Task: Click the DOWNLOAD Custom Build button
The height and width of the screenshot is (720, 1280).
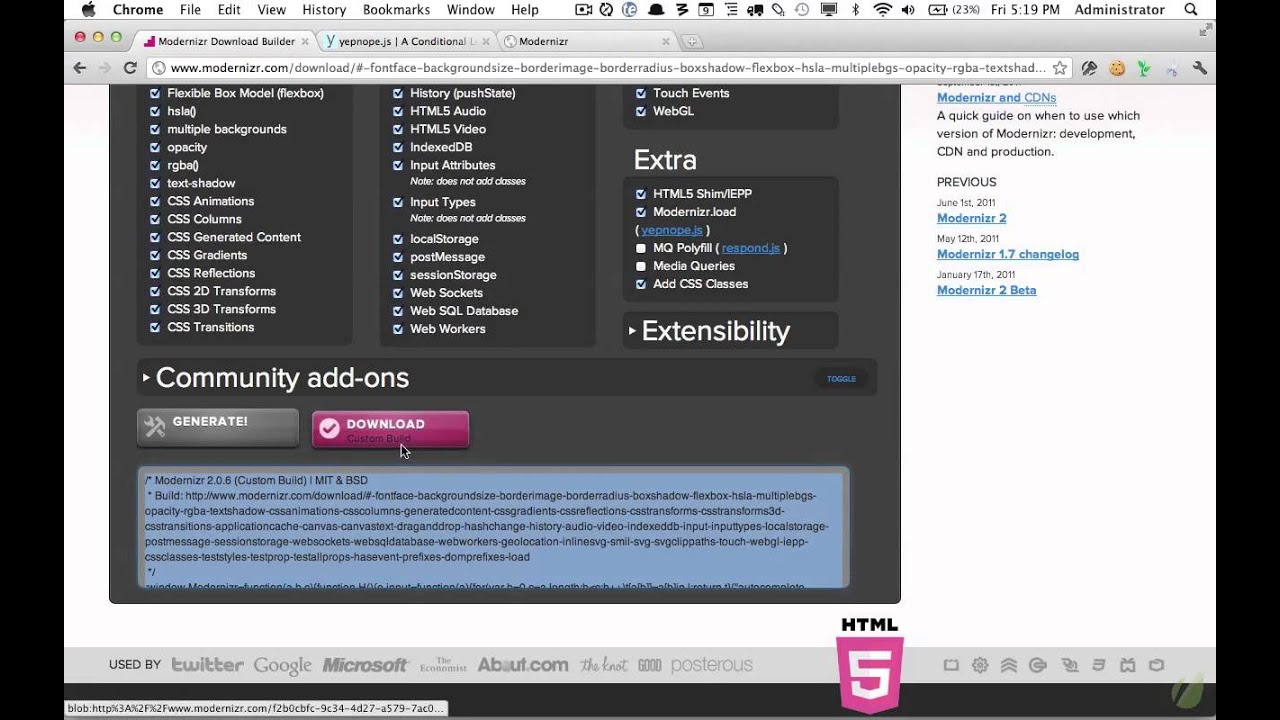Action: [x=390, y=429]
